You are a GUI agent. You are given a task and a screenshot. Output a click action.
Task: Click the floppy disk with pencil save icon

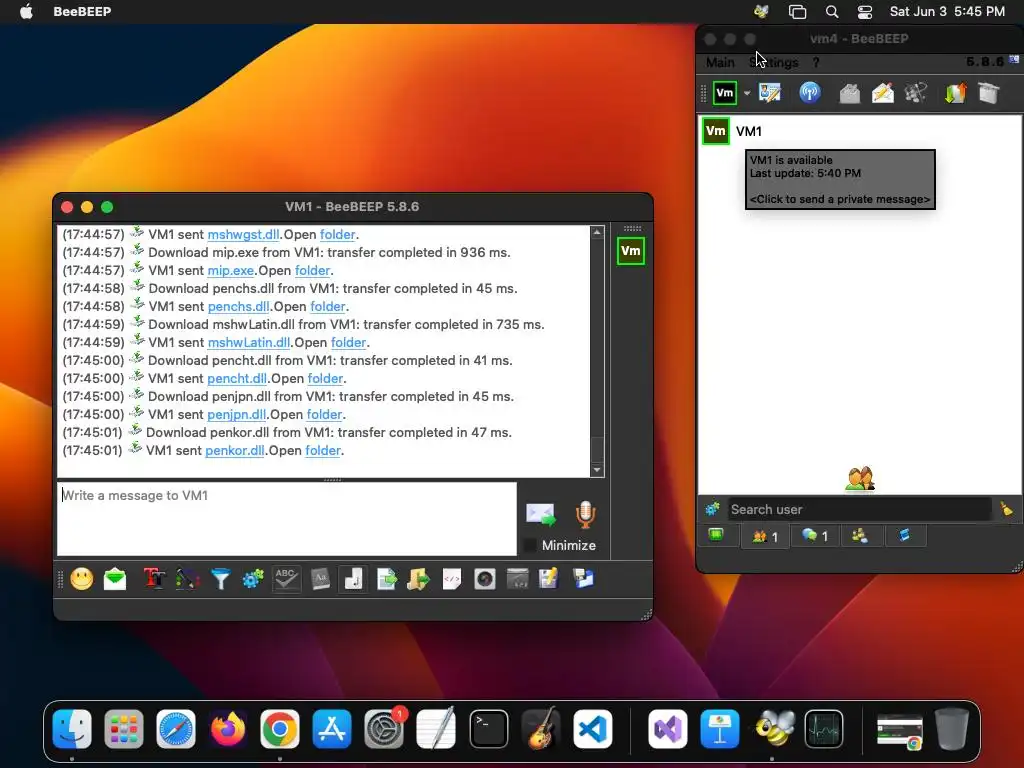[x=549, y=579]
